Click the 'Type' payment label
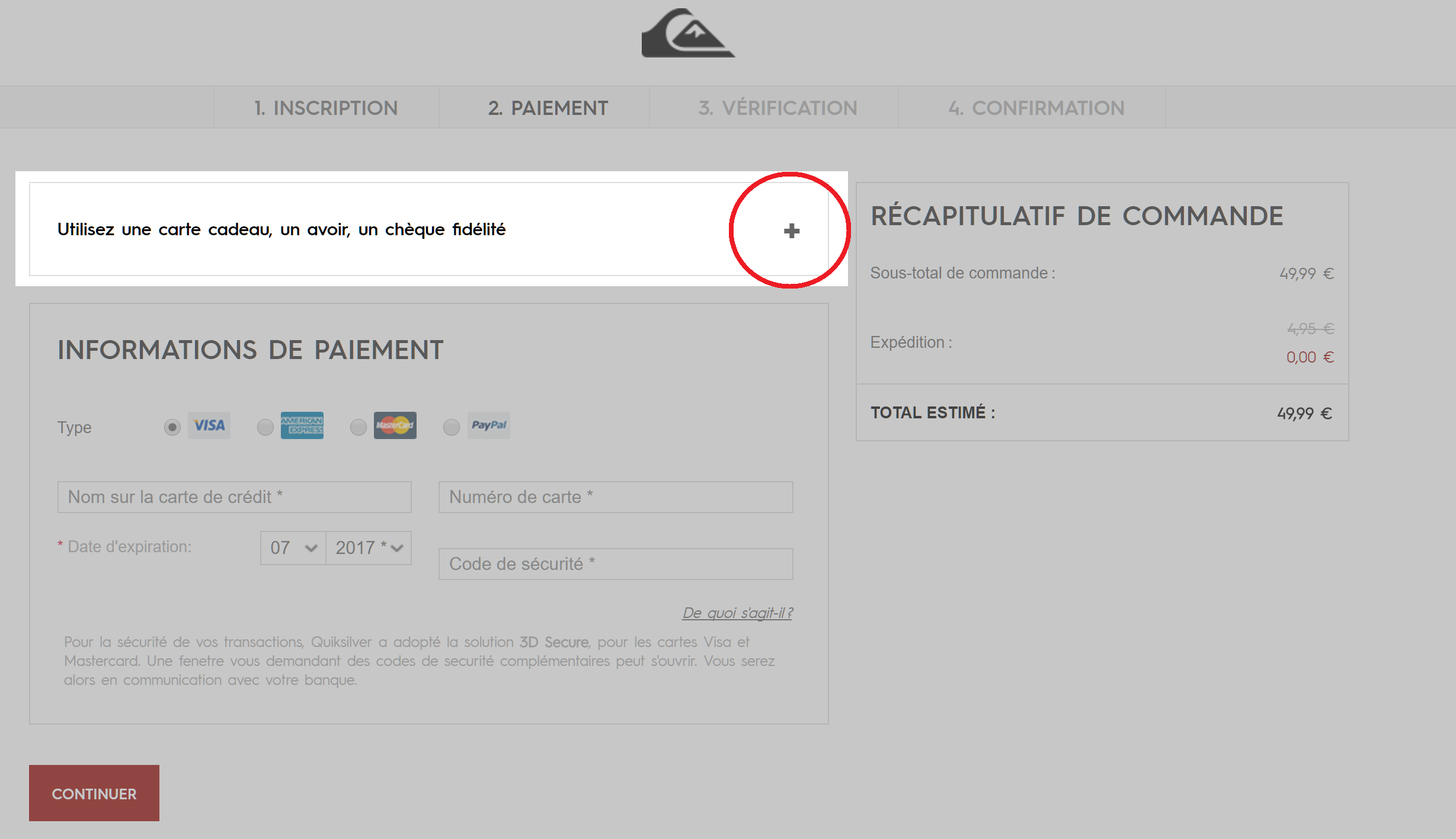This screenshot has width=1456, height=839. 74,428
